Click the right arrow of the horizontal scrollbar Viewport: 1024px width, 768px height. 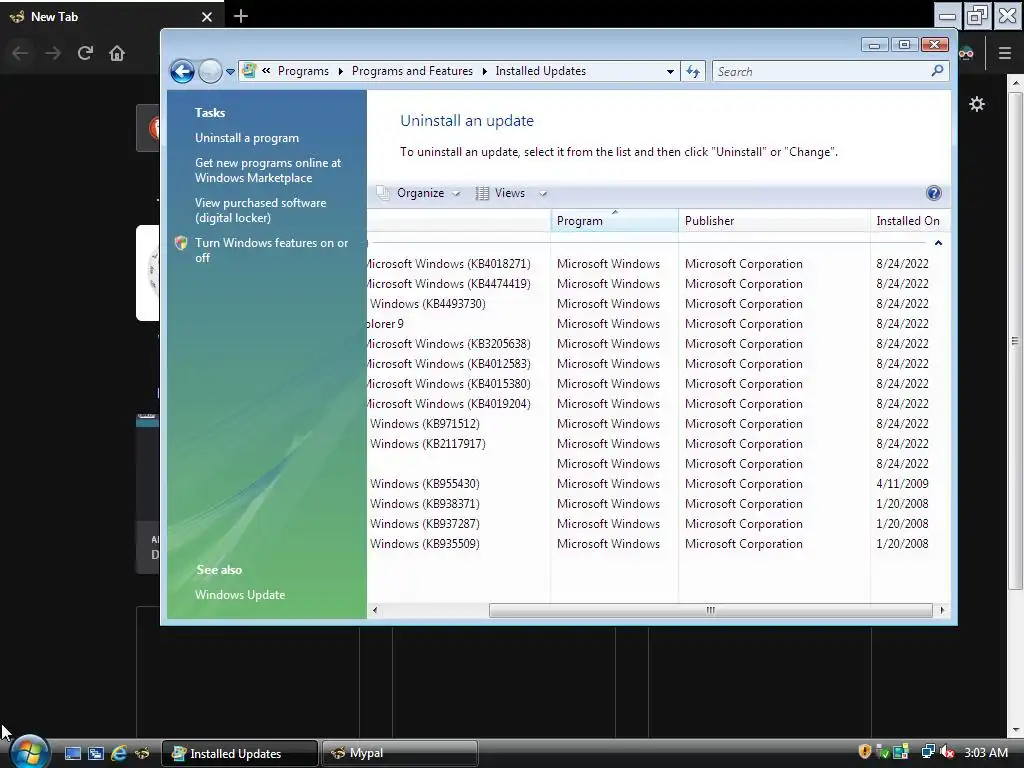pos(942,610)
